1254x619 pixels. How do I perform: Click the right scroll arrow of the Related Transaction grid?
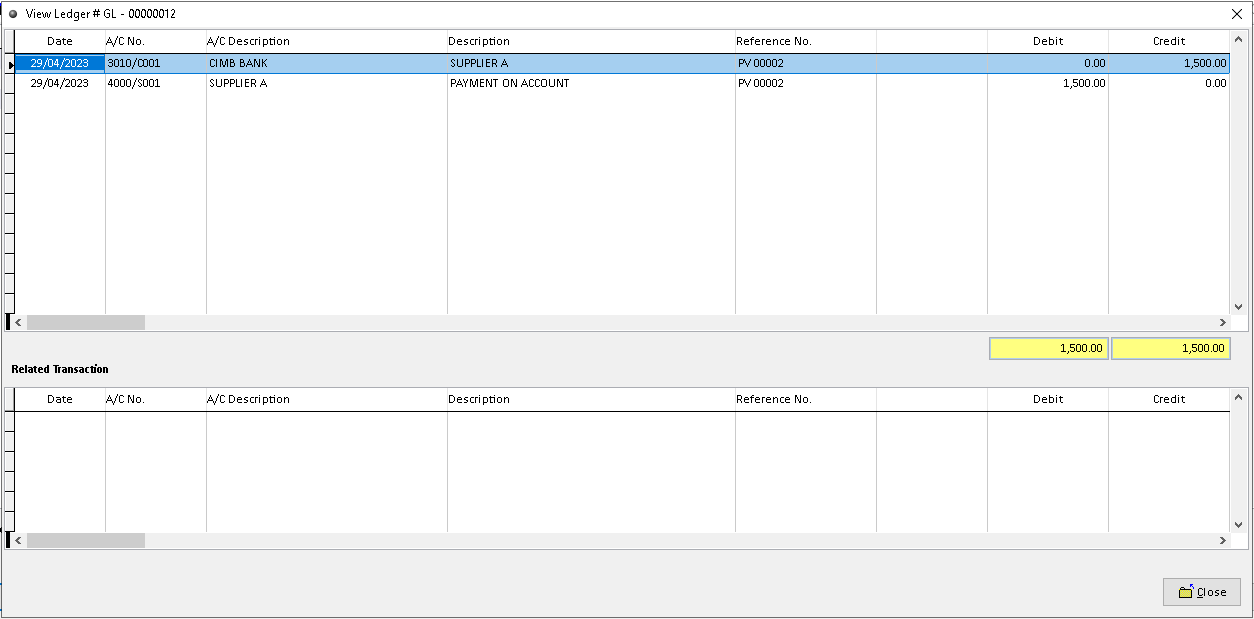tap(1222, 541)
